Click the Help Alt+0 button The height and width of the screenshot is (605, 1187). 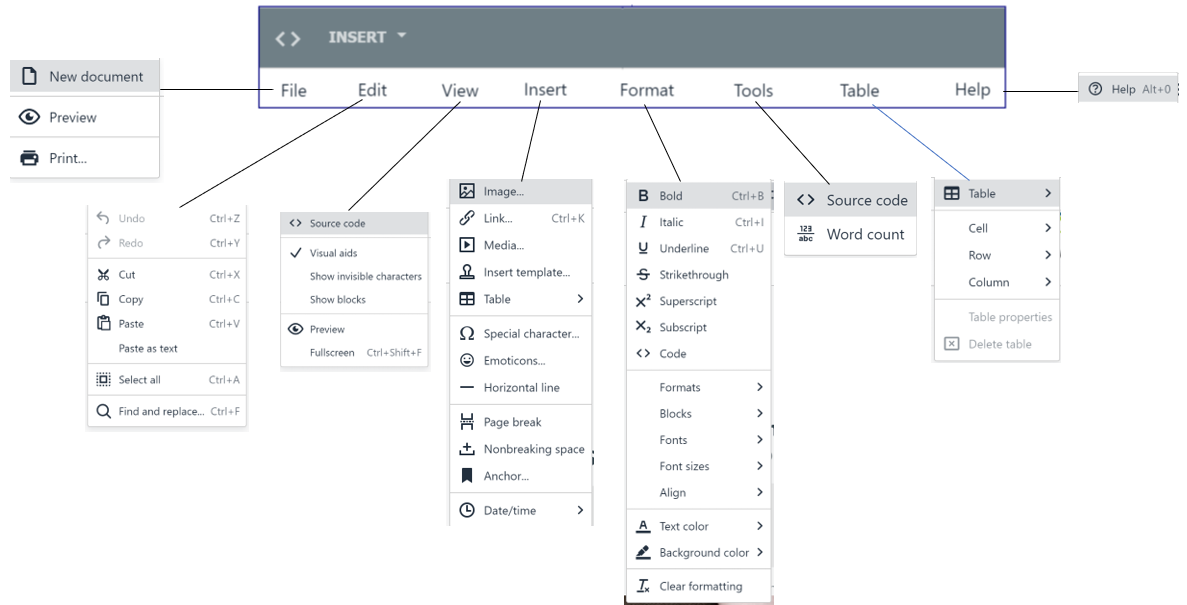click(1128, 89)
